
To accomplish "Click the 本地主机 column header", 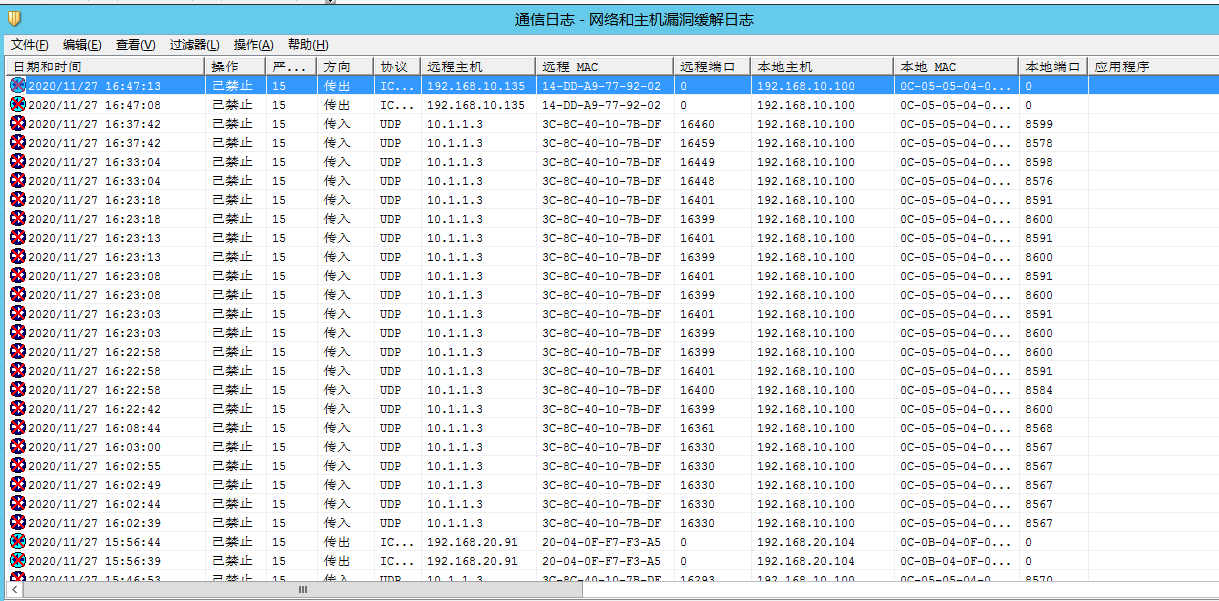I will tap(822, 67).
